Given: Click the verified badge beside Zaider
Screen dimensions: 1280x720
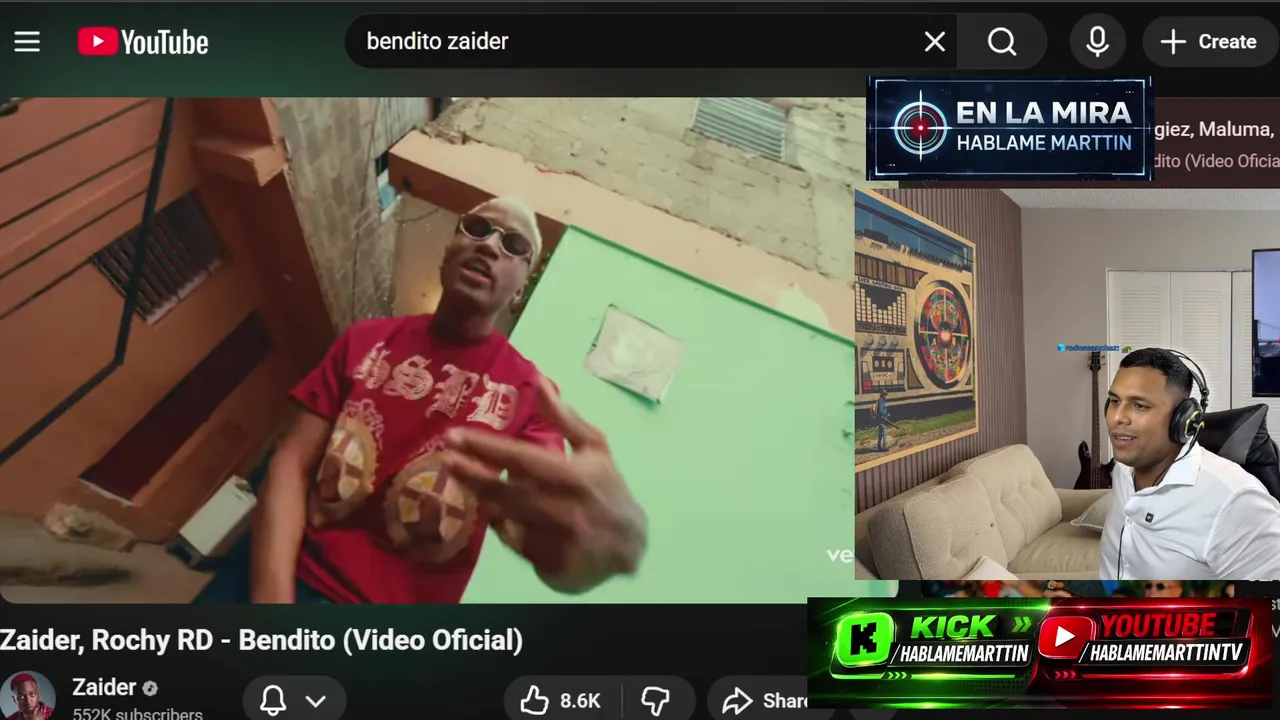Looking at the screenshot, I should [150, 688].
